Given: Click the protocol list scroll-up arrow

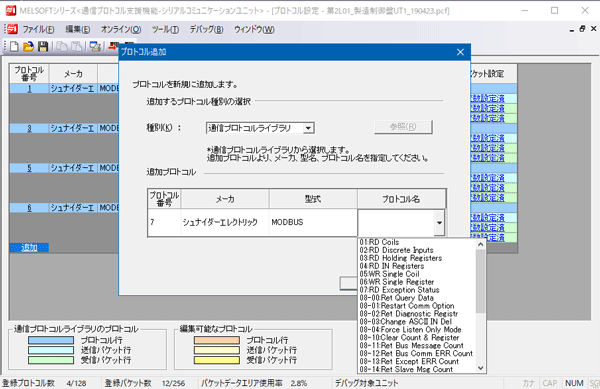Looking at the screenshot, I should 481,244.
